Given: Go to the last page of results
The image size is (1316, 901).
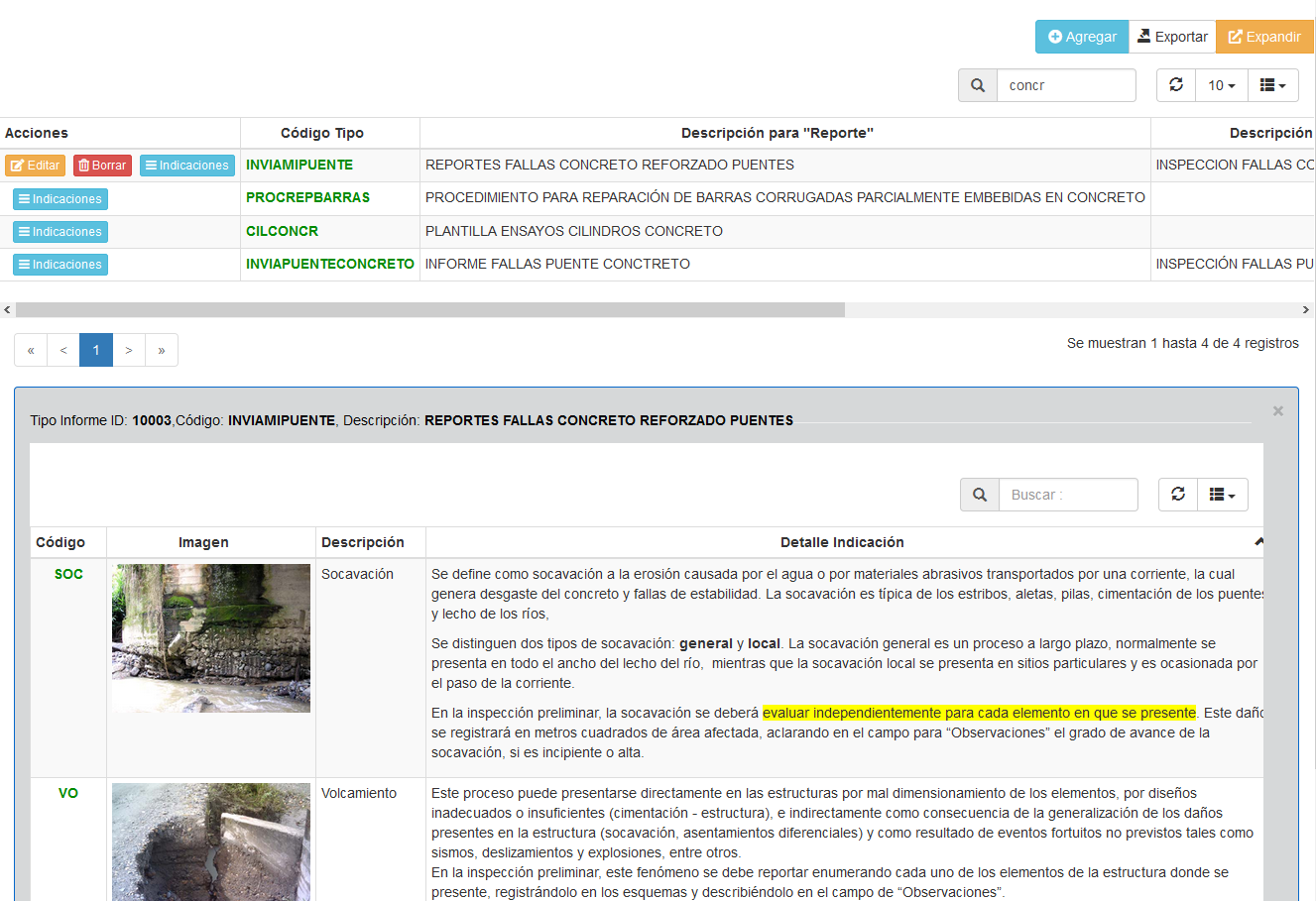Looking at the screenshot, I should 162,350.
